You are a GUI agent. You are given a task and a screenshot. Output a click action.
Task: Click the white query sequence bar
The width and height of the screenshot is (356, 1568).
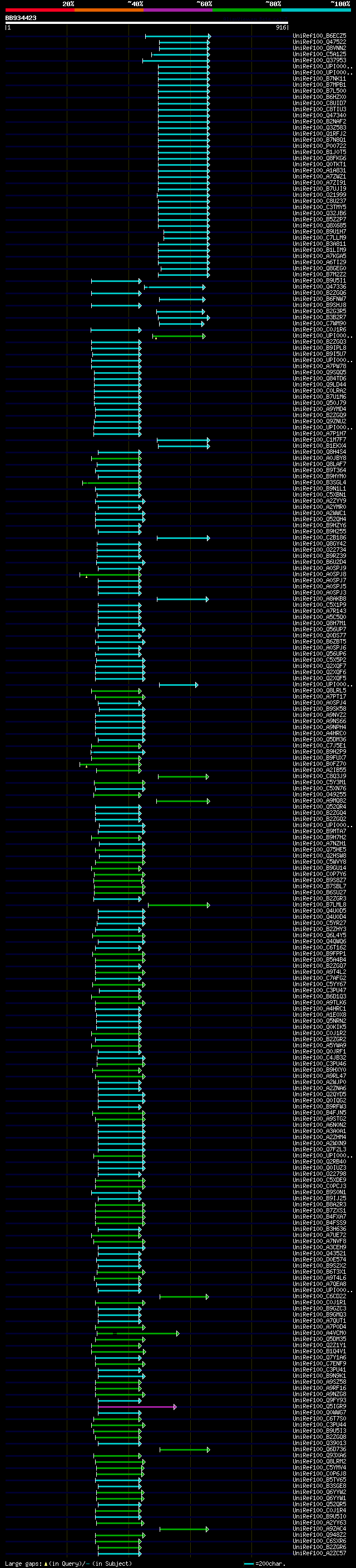[x=147, y=23]
